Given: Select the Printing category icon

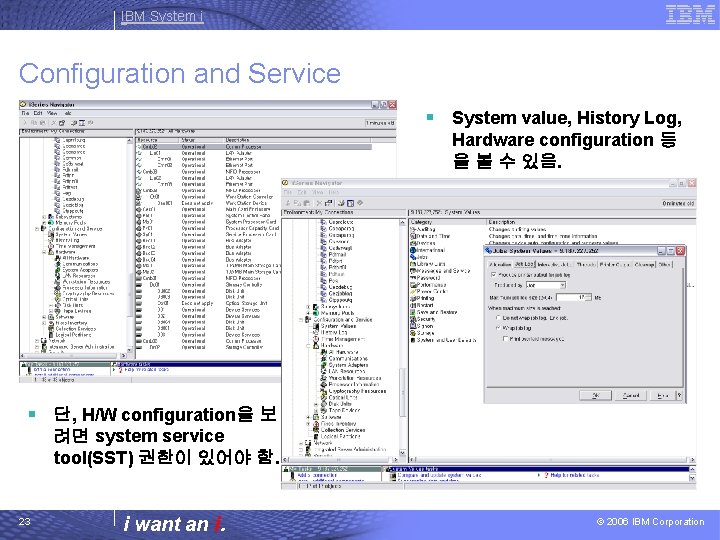Looking at the screenshot, I should coord(413,298).
